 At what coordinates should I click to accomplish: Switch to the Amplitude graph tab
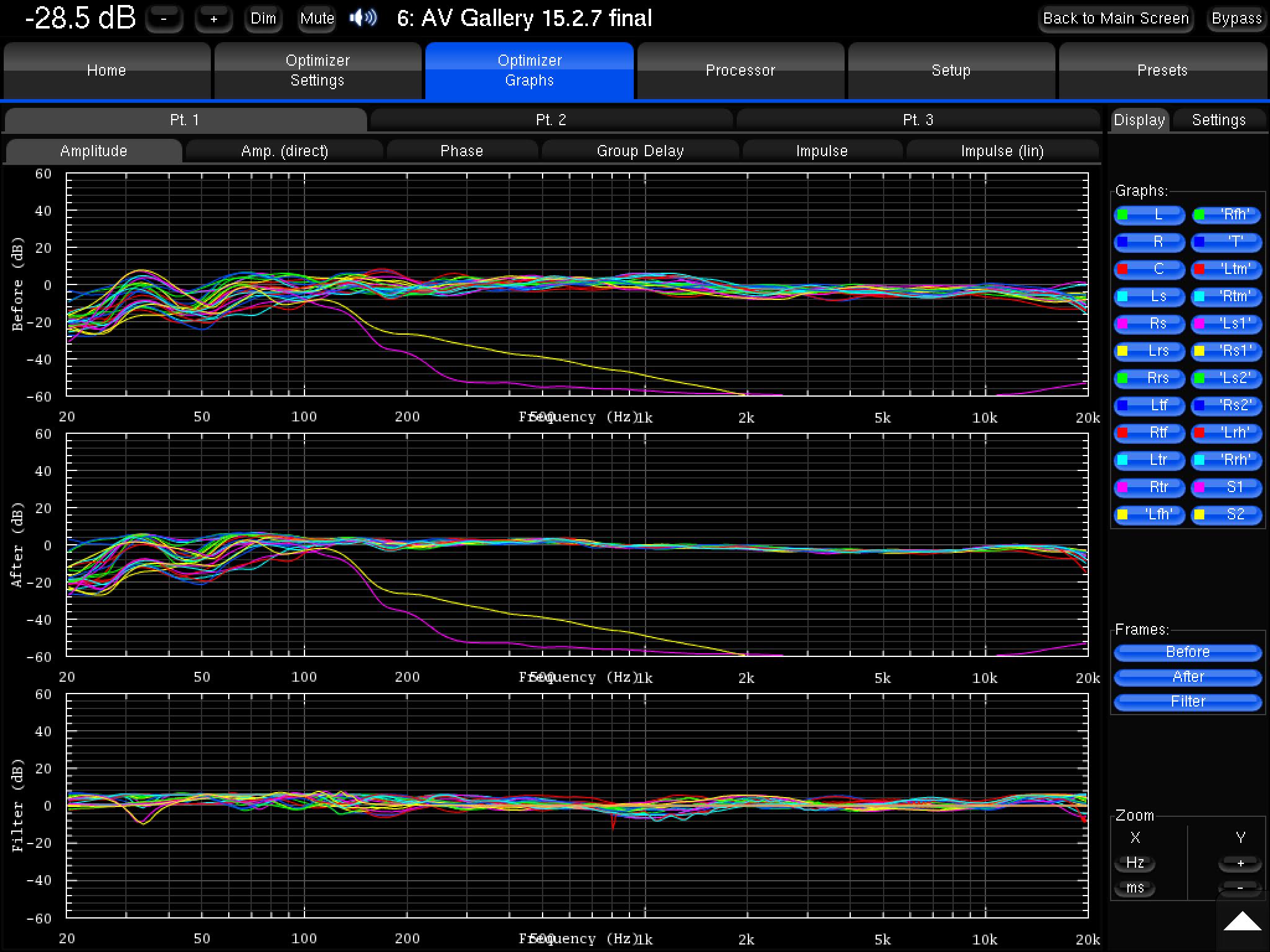[x=94, y=151]
